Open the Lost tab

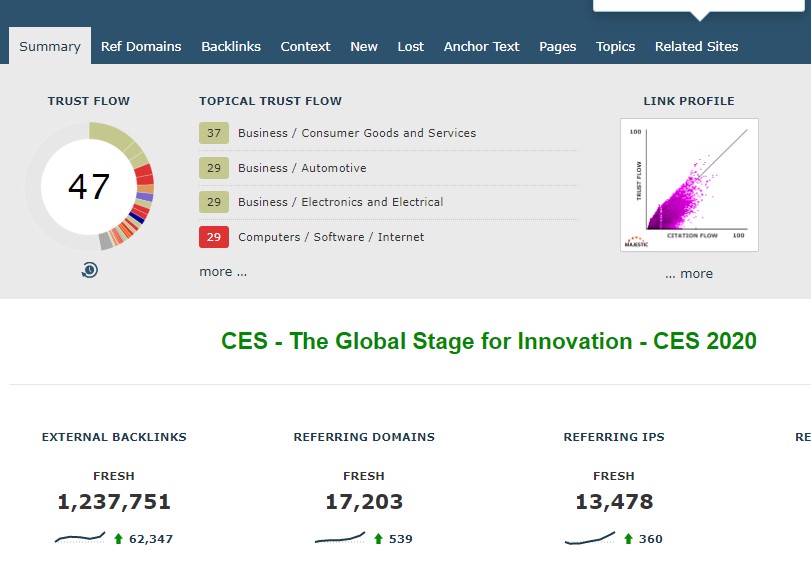[x=411, y=47]
